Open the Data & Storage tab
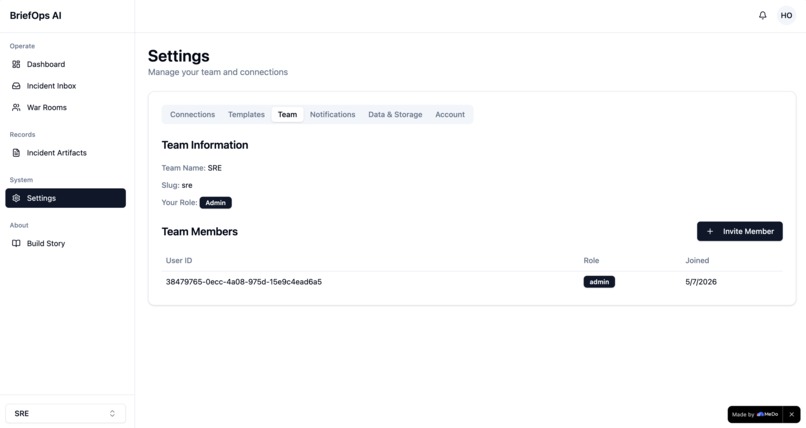The height and width of the screenshot is (428, 806). tap(395, 115)
